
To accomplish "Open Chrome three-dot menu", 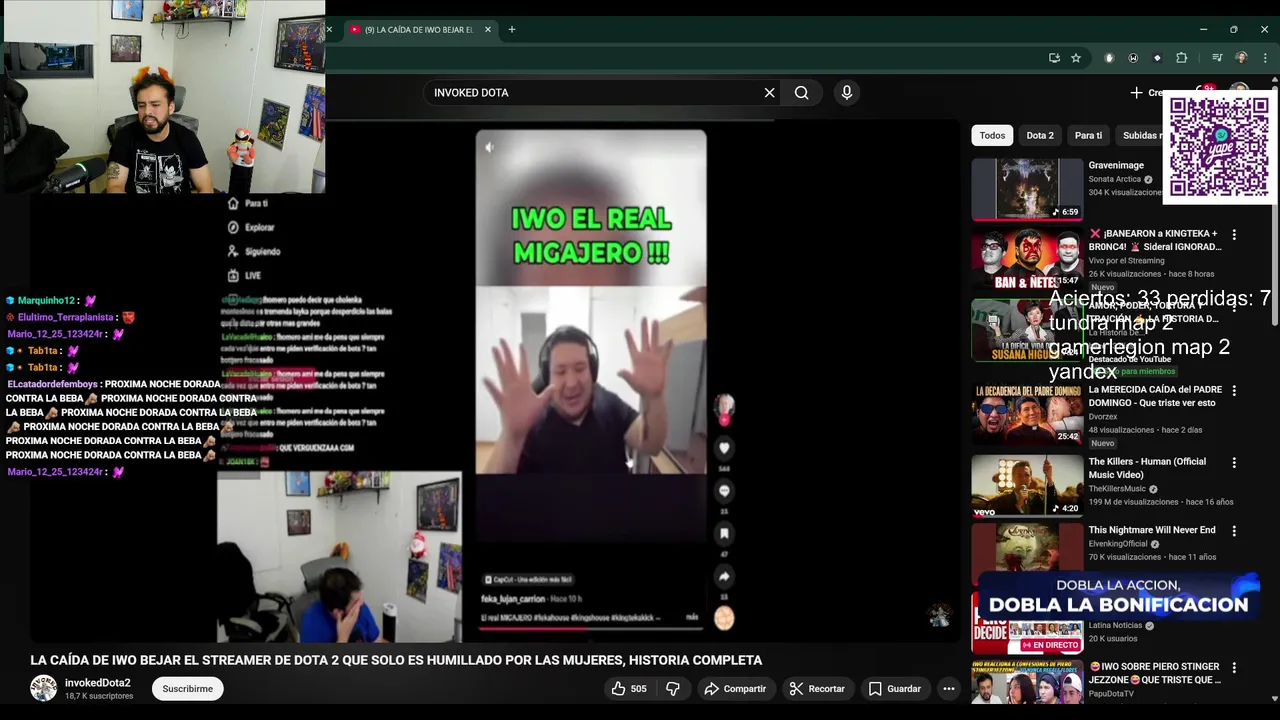I will tap(1265, 58).
